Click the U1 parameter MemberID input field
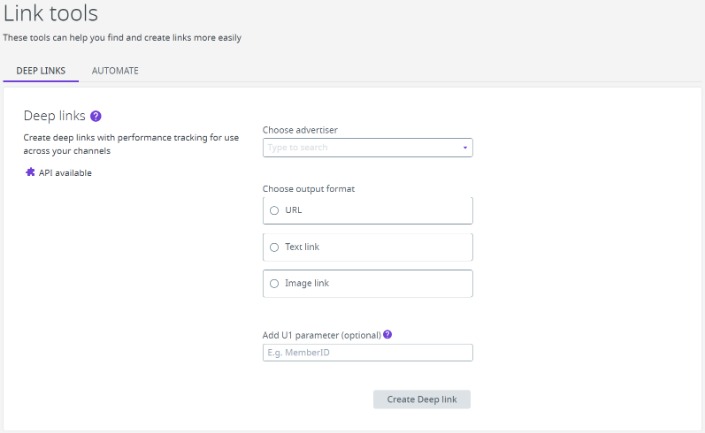This screenshot has width=705, height=433. (x=367, y=353)
